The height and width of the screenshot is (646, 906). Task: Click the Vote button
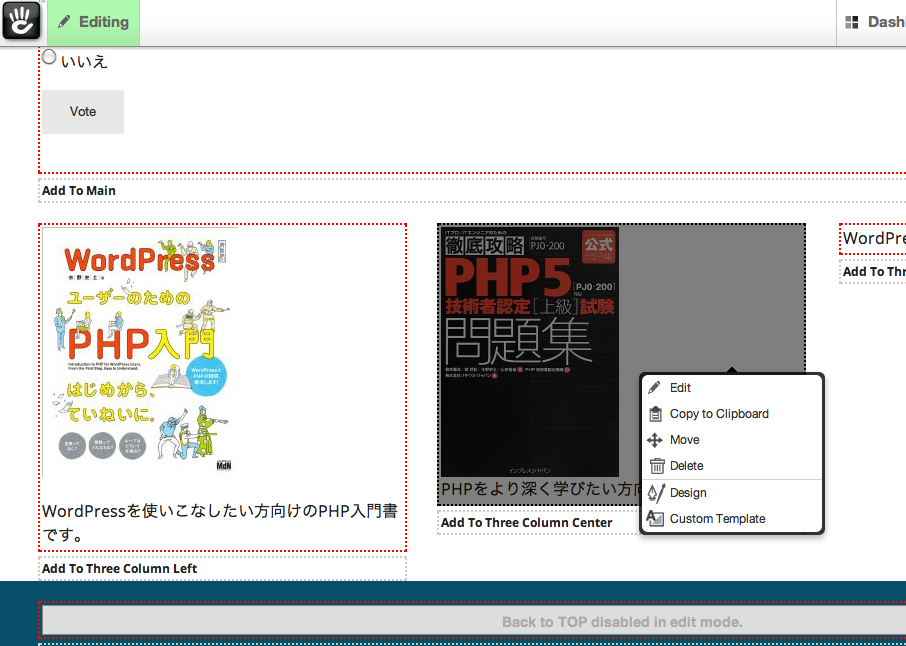(83, 112)
